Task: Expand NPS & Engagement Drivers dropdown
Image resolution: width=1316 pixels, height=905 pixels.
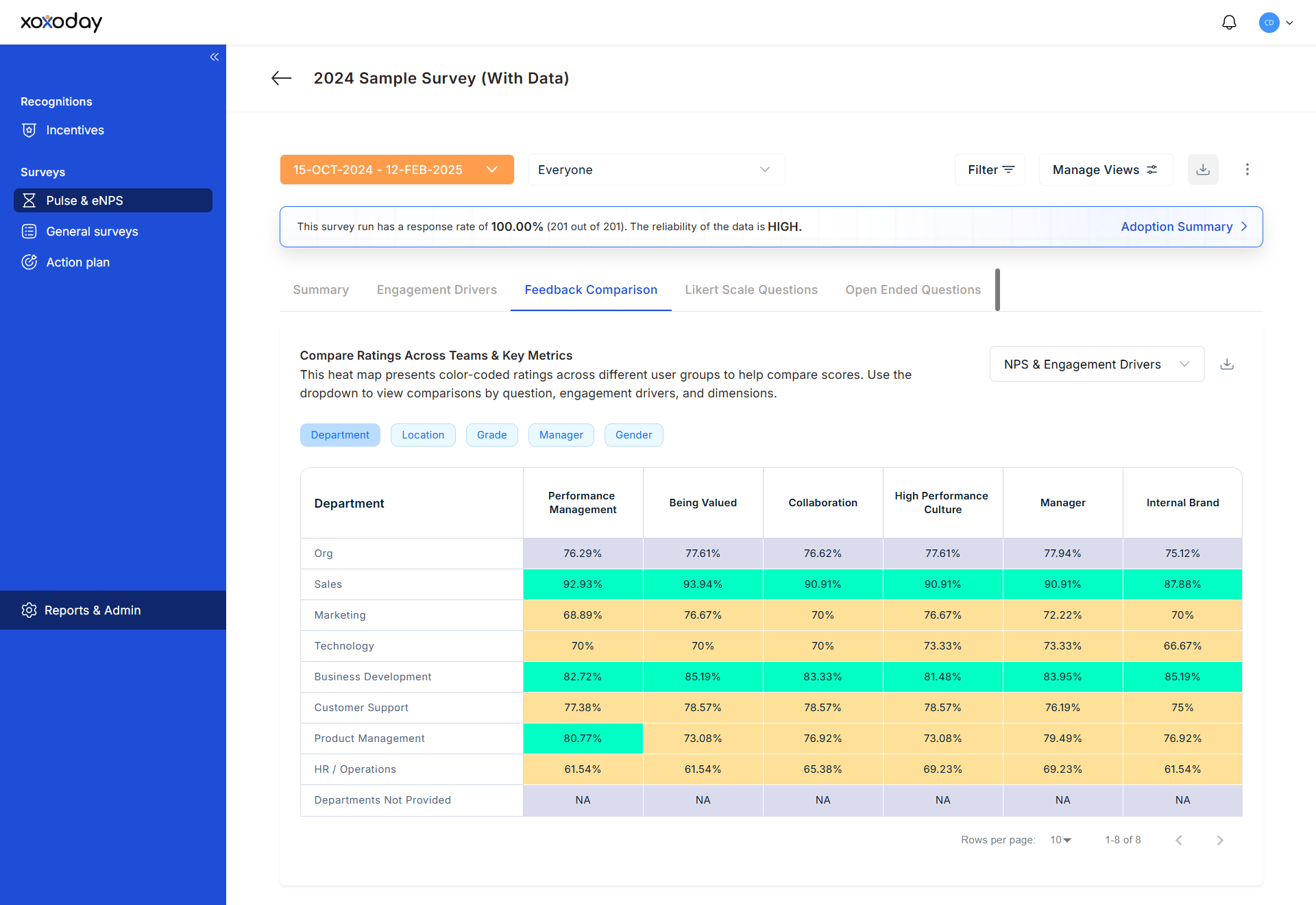Action: click(1097, 364)
